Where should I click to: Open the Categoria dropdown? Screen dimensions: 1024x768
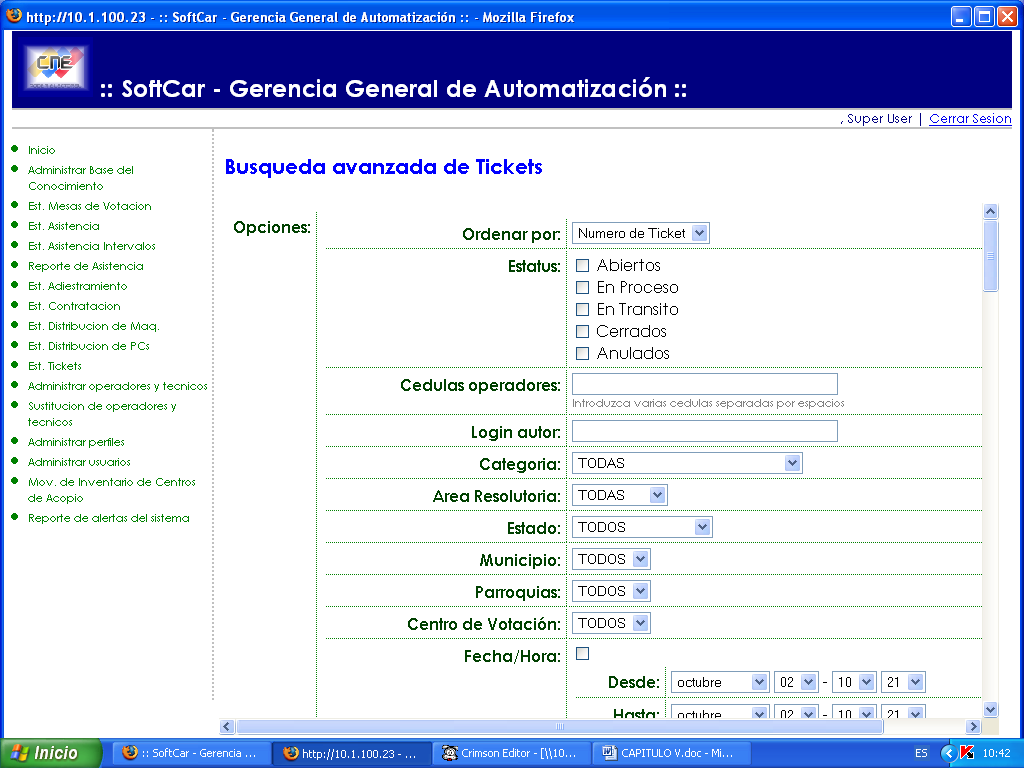pyautogui.click(x=687, y=463)
